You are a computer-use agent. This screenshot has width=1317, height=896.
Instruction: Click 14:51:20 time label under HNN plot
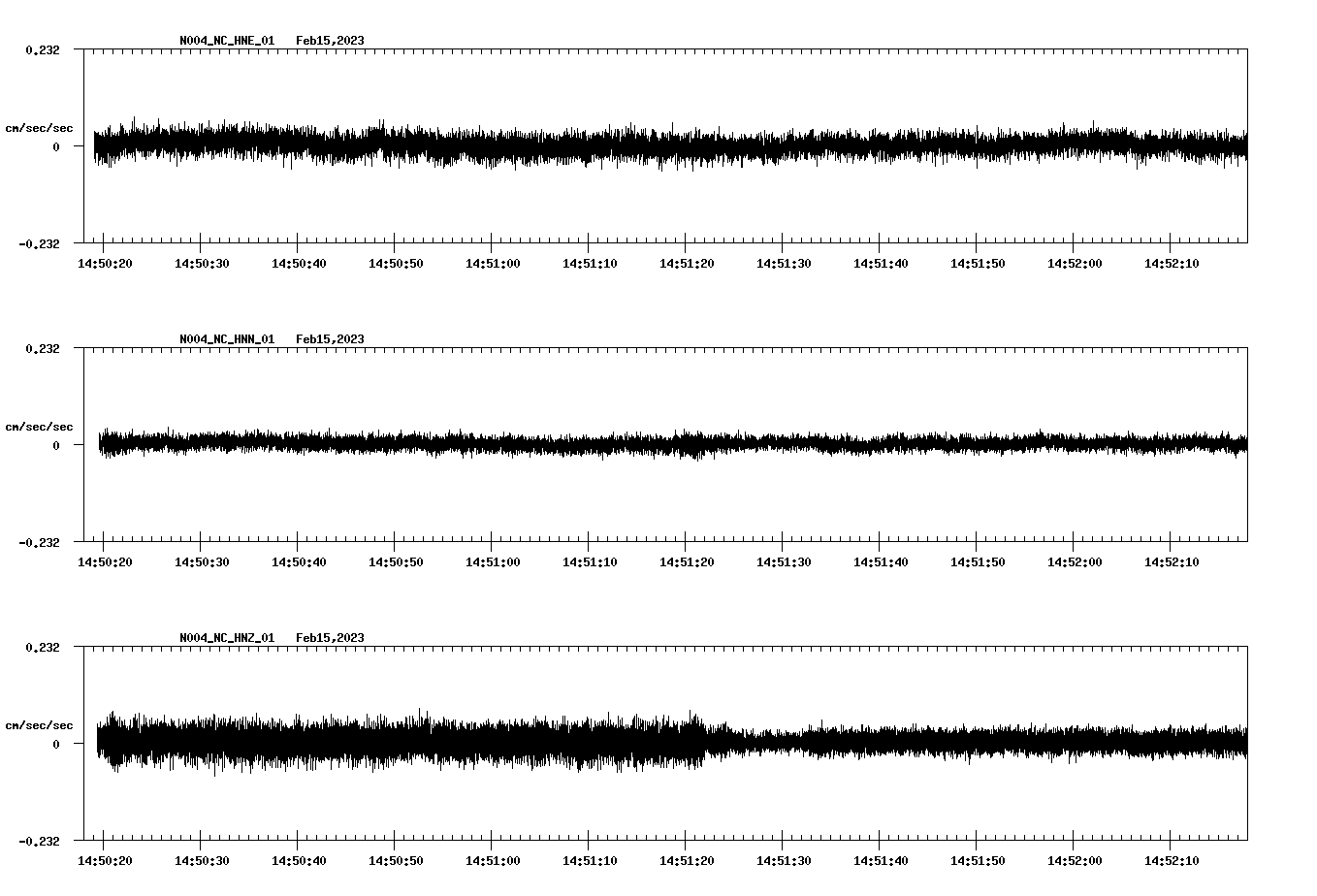click(x=687, y=562)
